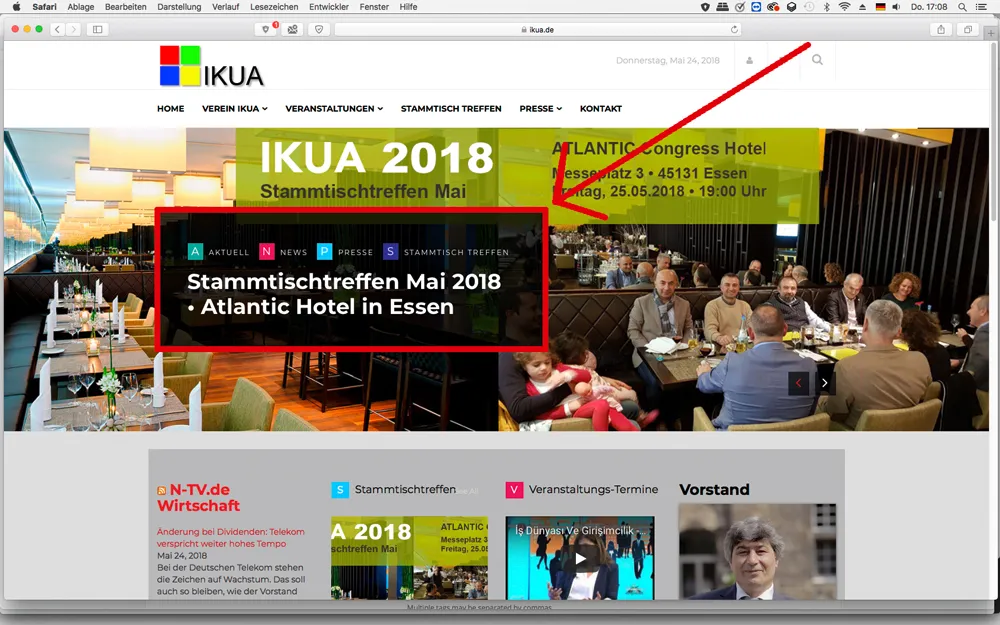1000x625 pixels.
Task: Open the IKUA 2018 Stammtischtreffen thumbnail
Action: pos(409,557)
